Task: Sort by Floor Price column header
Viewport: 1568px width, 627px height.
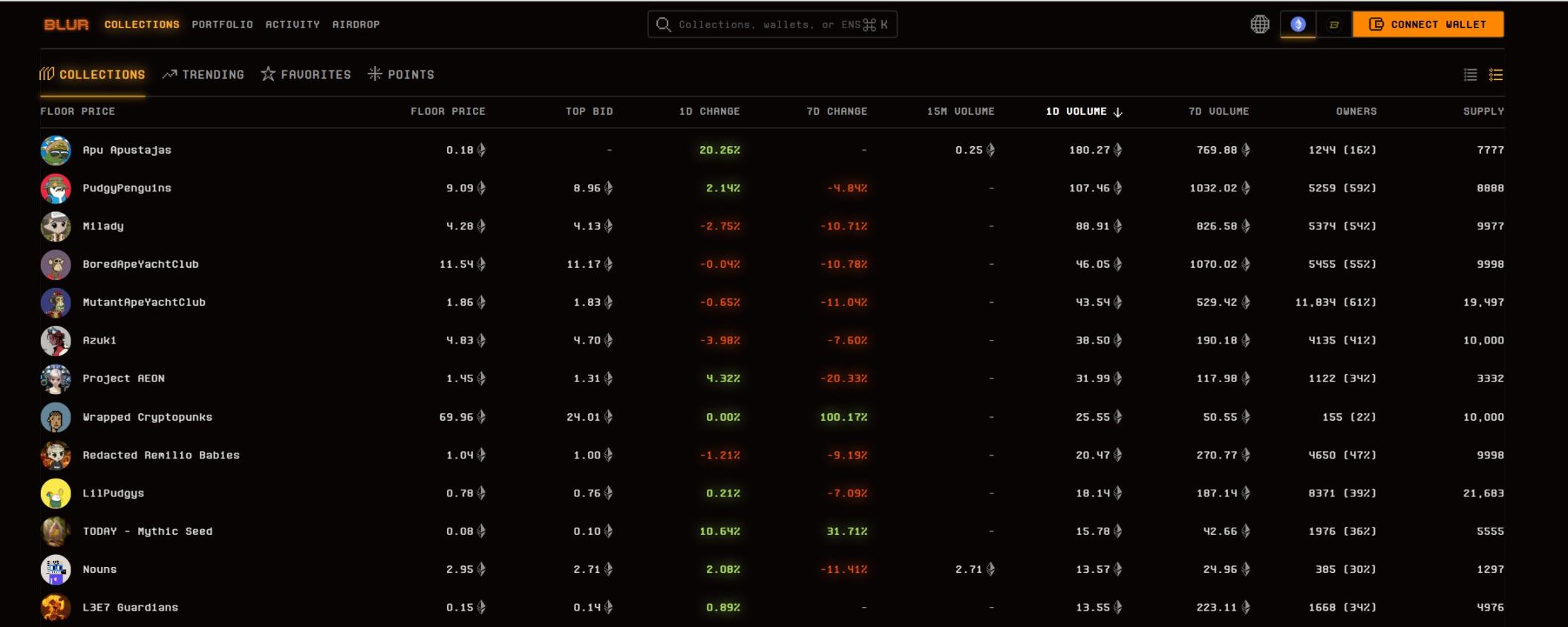Action: [x=448, y=111]
